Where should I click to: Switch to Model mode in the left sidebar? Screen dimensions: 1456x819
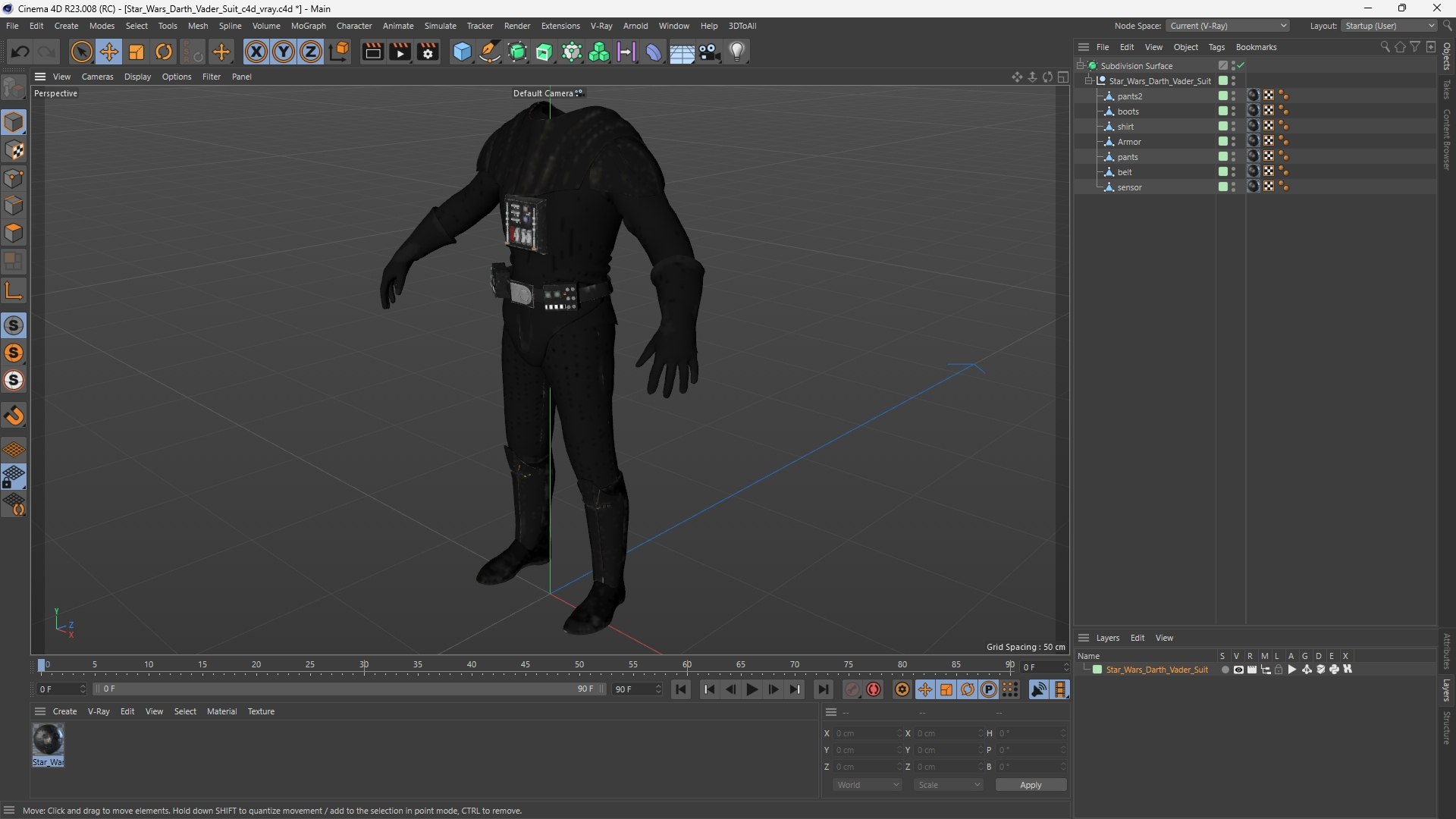(x=14, y=122)
